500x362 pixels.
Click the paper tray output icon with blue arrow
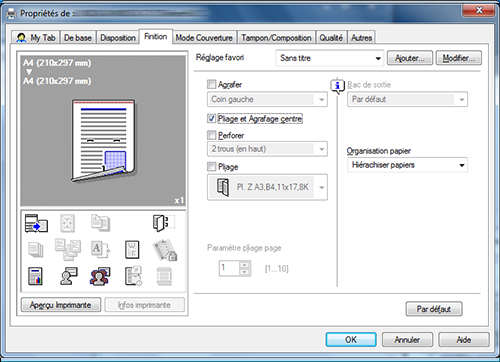[x=36, y=223]
